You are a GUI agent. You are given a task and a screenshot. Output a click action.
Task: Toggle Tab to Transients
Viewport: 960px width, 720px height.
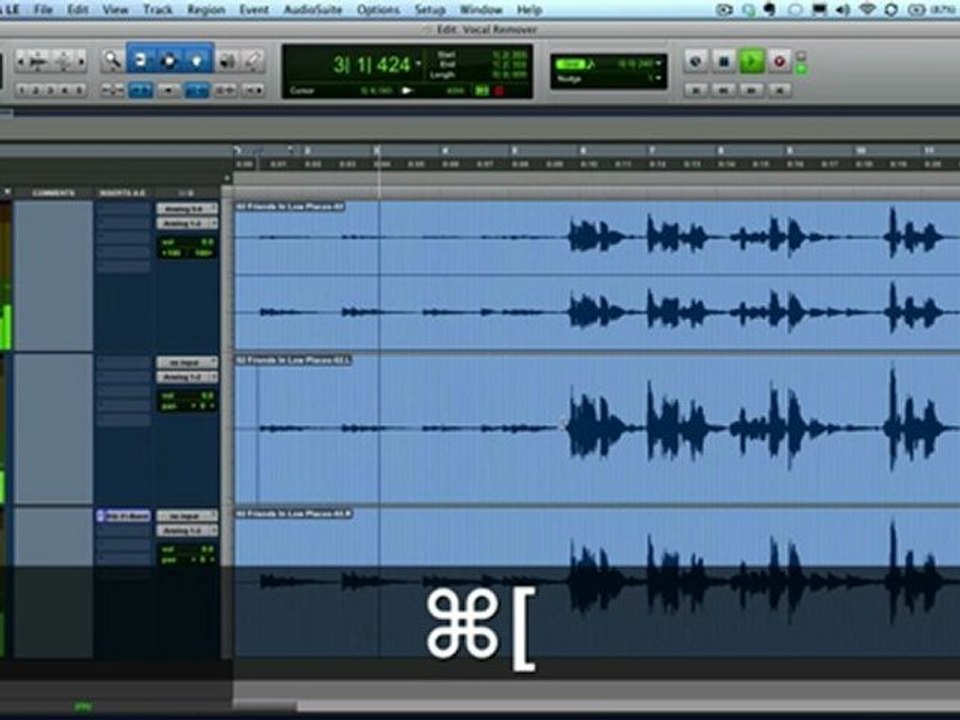point(141,91)
